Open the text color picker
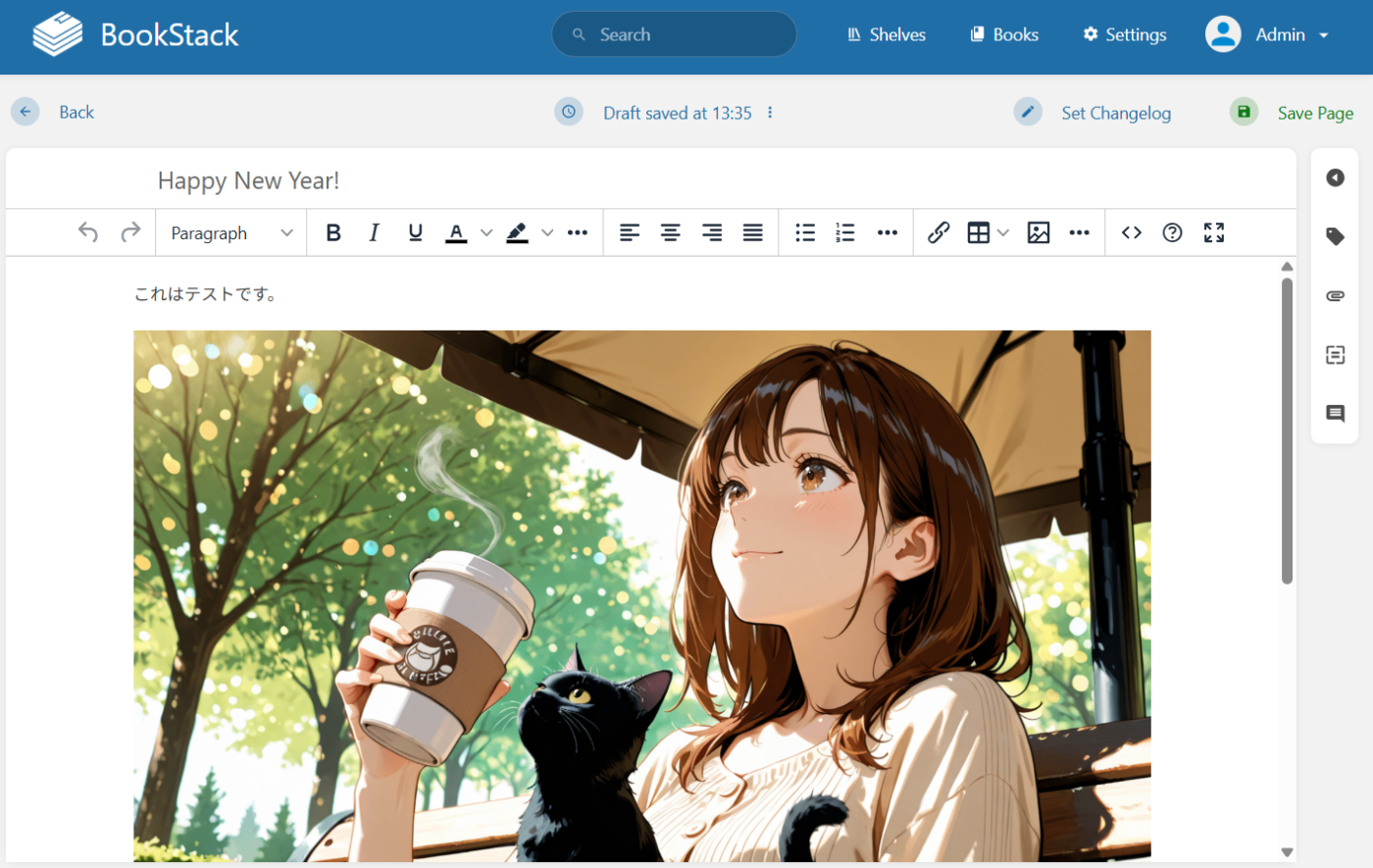Viewport: 1373px width, 868px height. click(456, 232)
